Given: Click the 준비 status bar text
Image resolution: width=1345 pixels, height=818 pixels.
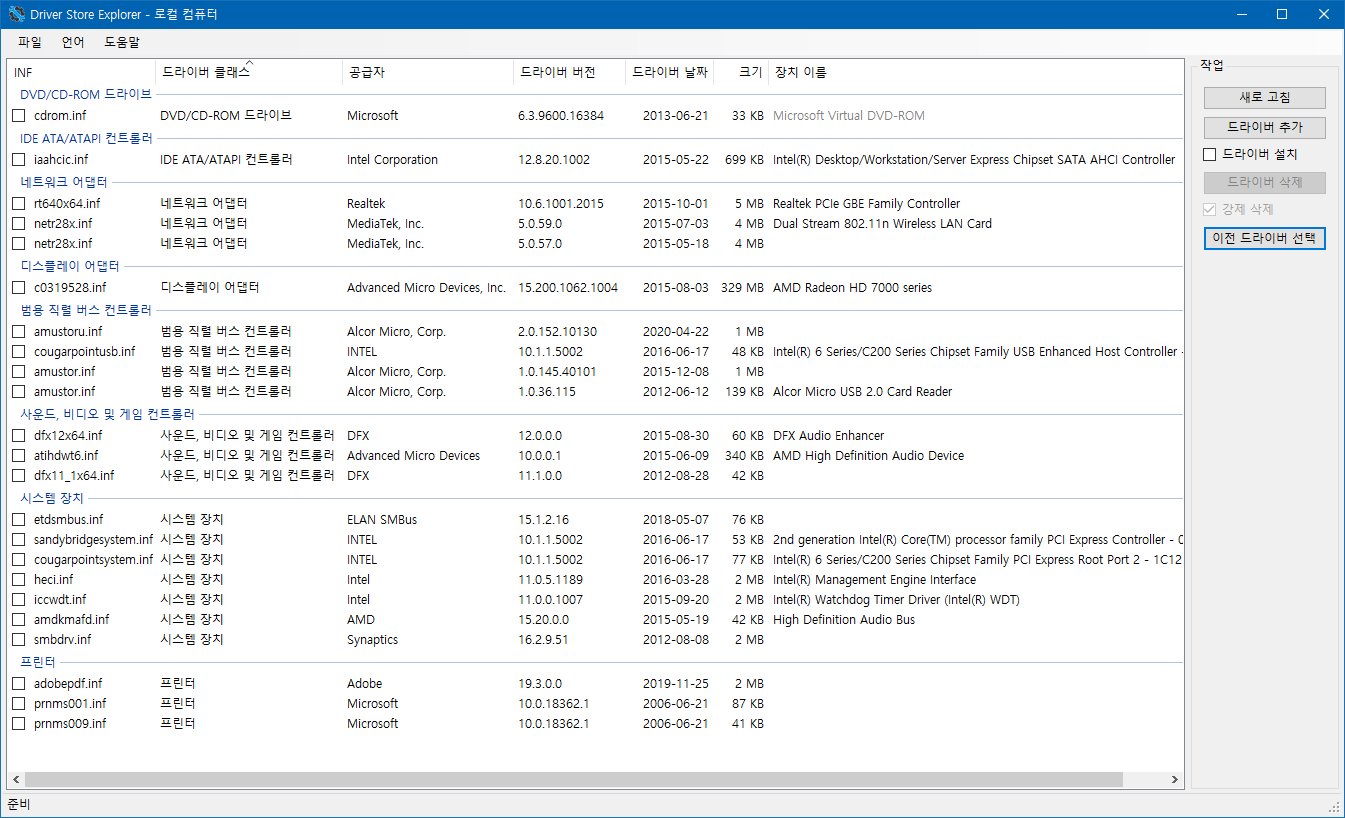Looking at the screenshot, I should click(x=19, y=805).
